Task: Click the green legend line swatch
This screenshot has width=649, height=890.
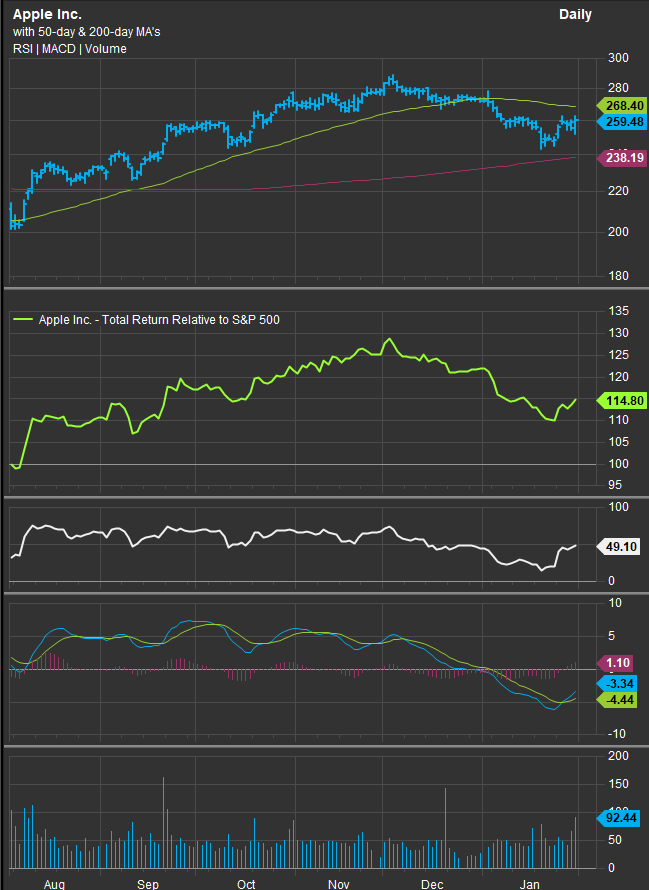Action: pos(22,320)
